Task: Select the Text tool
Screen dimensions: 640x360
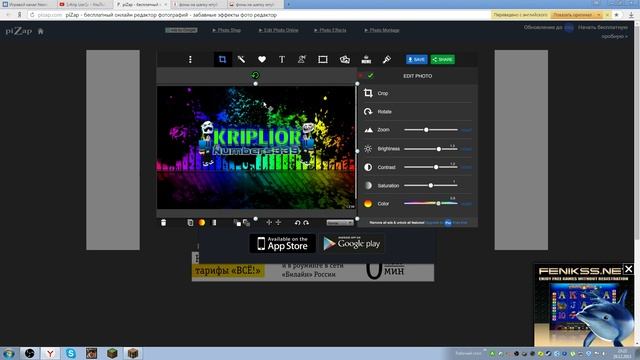Action: pyautogui.click(x=282, y=60)
